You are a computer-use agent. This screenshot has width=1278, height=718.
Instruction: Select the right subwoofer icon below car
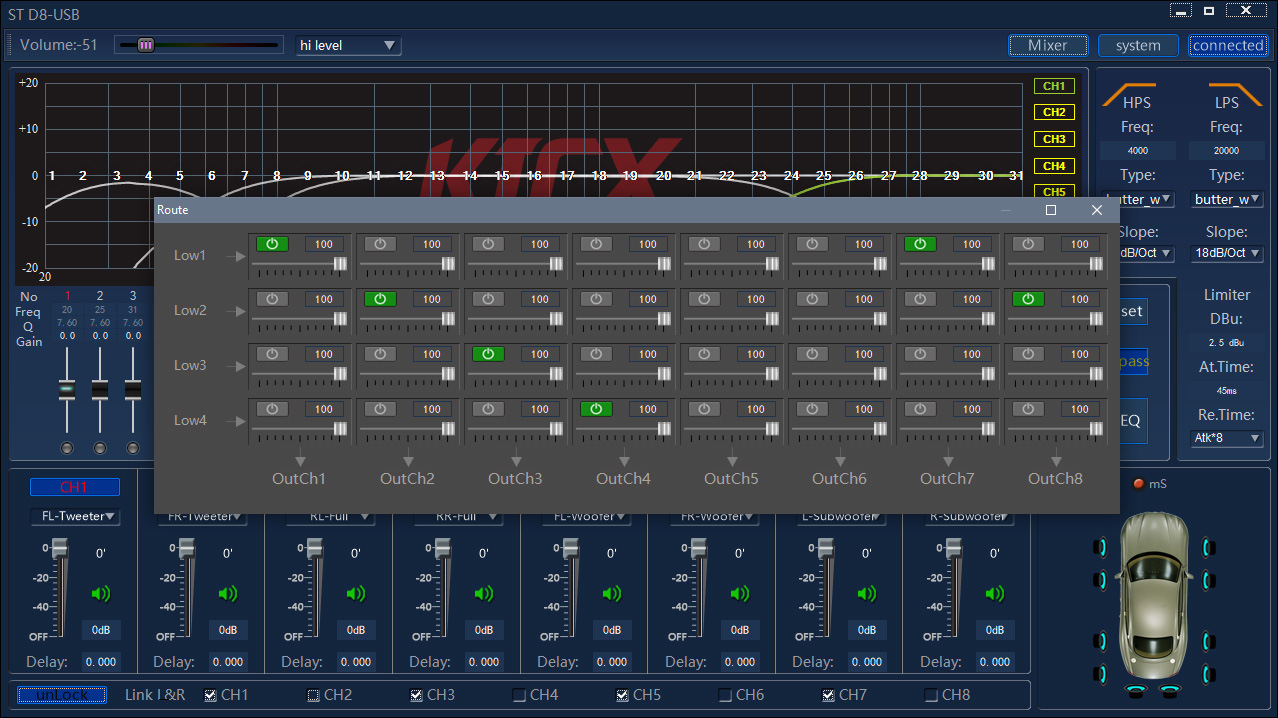click(1169, 691)
